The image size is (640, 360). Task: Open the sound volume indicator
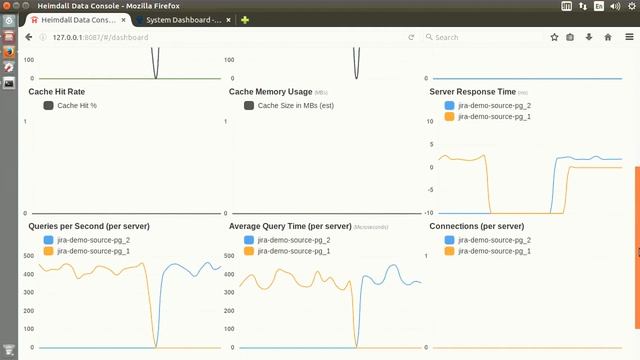click(615, 6)
